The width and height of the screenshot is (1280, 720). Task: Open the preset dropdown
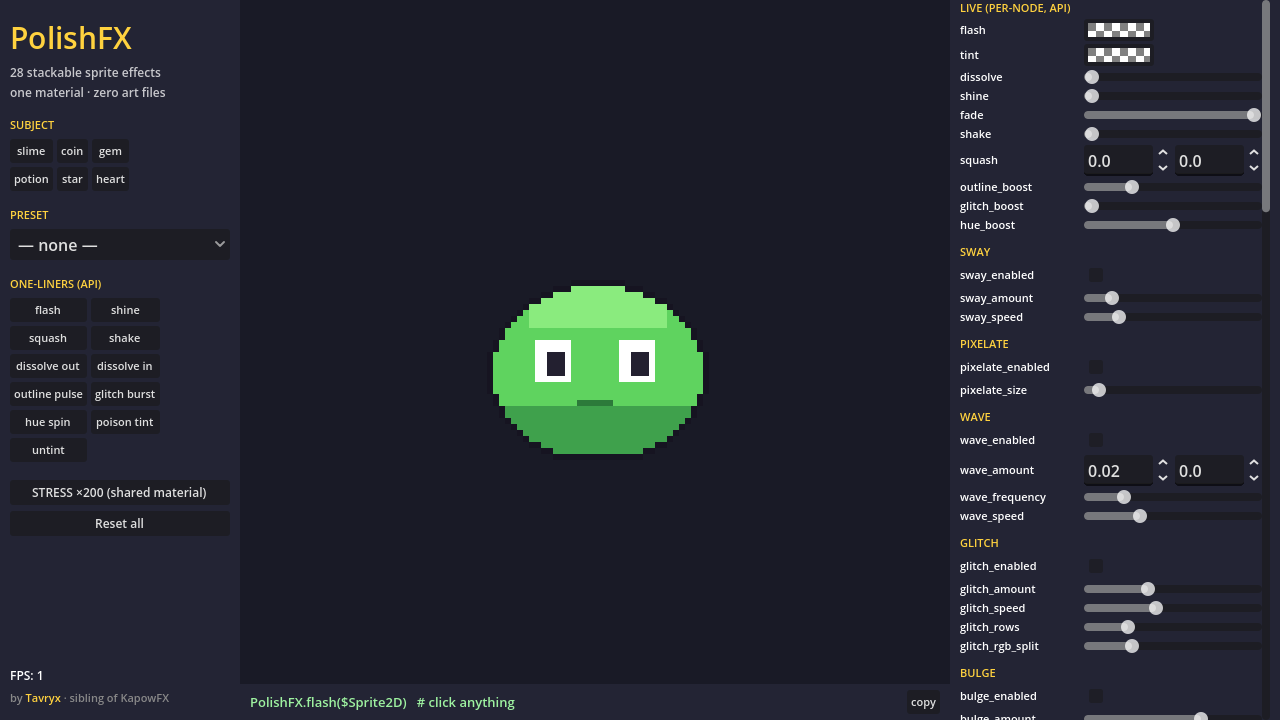[120, 245]
